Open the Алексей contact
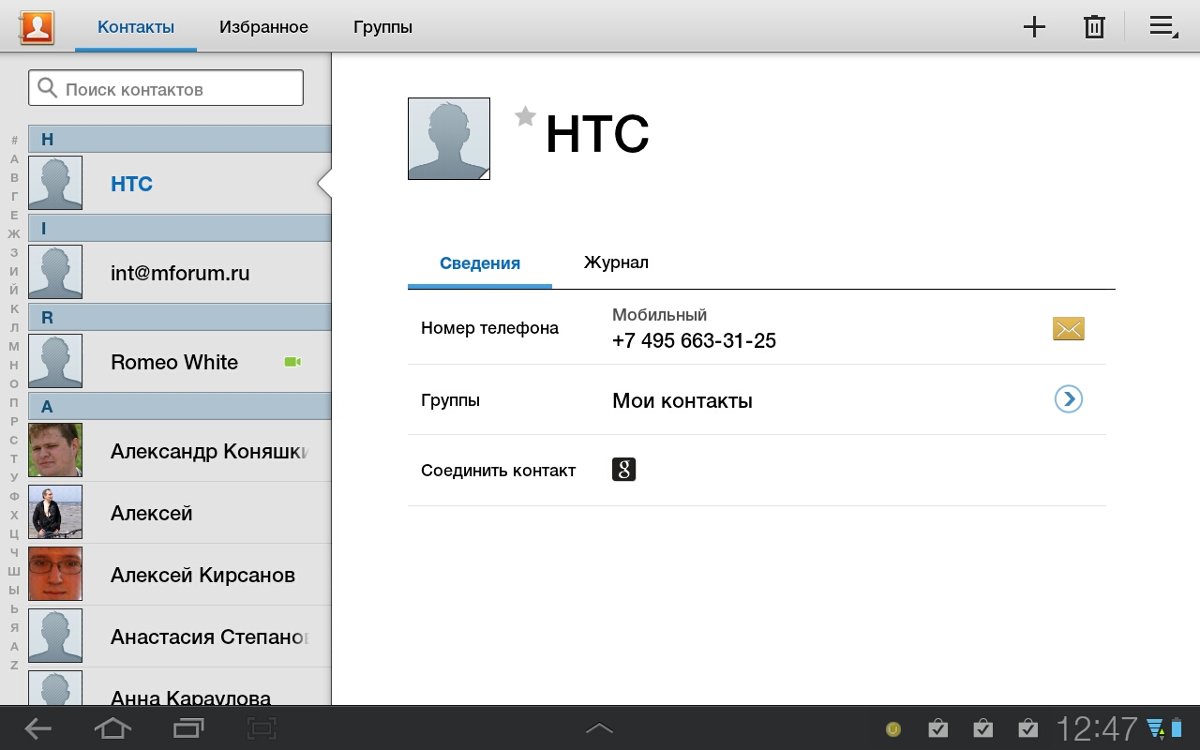The width and height of the screenshot is (1200, 750). click(x=179, y=512)
